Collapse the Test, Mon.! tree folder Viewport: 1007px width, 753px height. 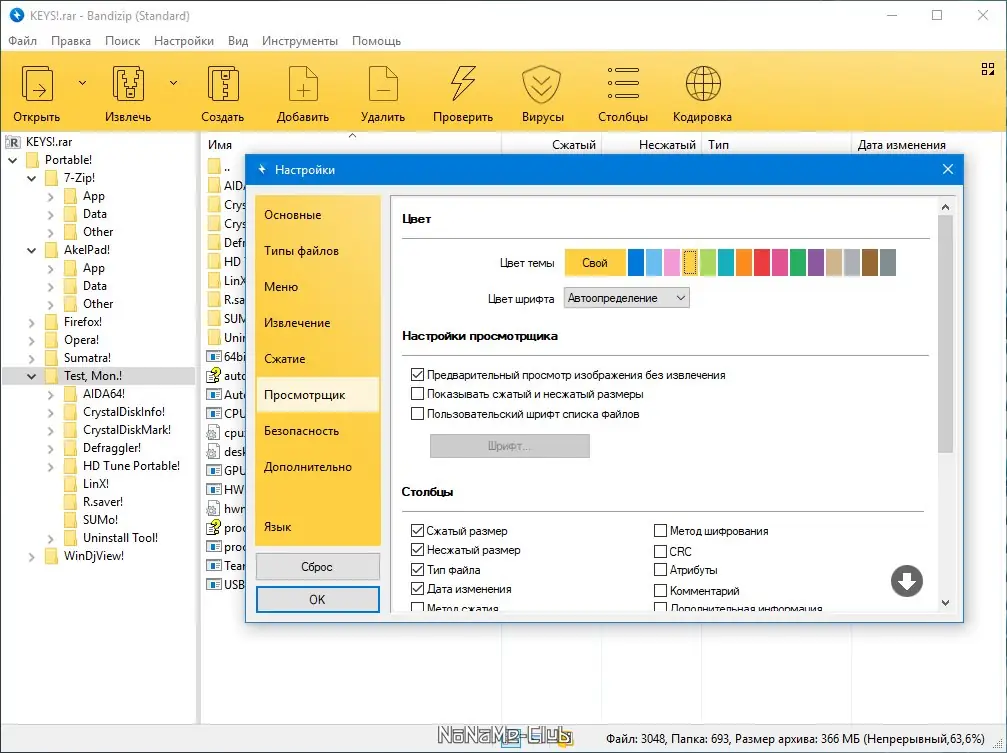tap(31, 376)
